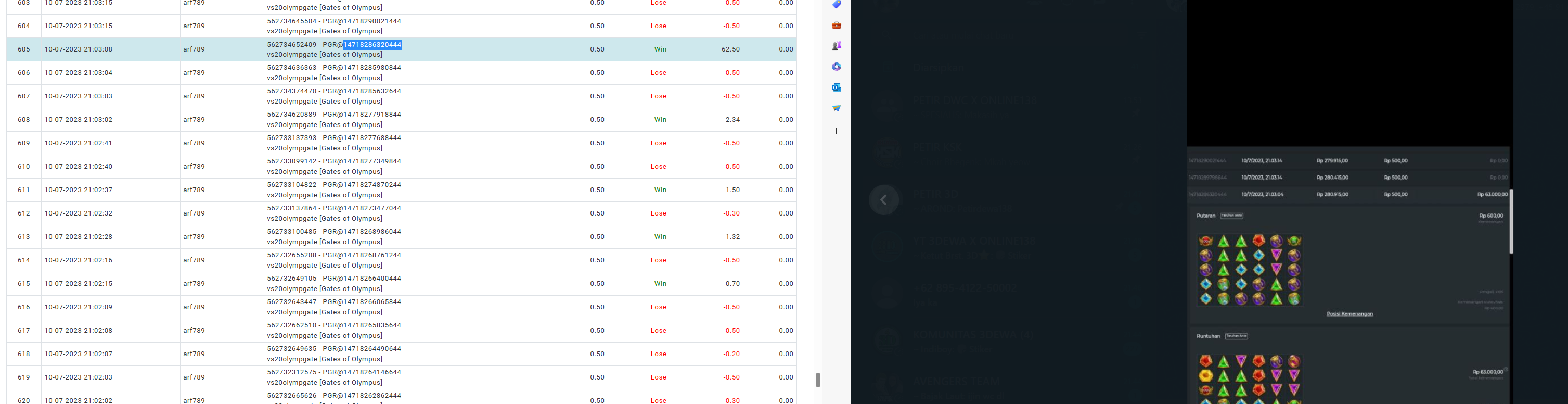Click reference 562733104822 - PGR@14718274870244
Image resolution: width=1568 pixels, height=404 pixels.
point(334,185)
